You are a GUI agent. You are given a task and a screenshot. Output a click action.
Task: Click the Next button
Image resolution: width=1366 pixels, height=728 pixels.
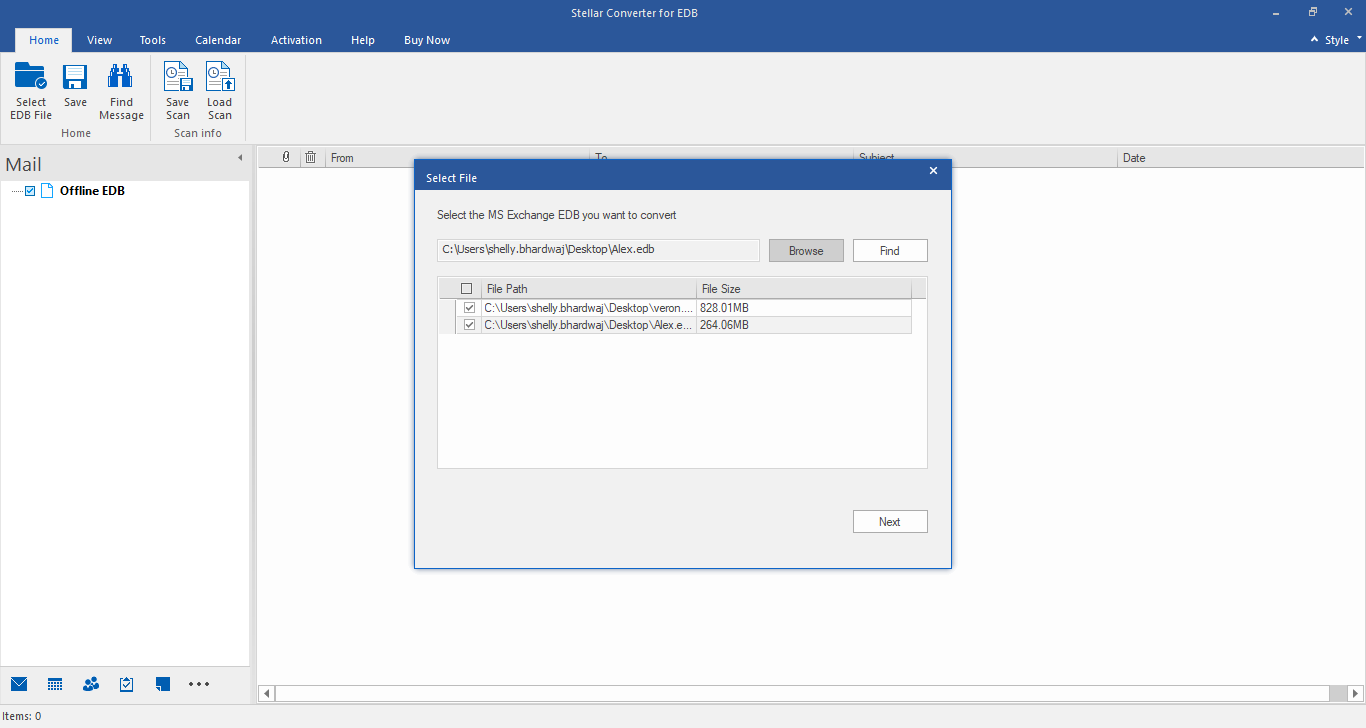889,522
